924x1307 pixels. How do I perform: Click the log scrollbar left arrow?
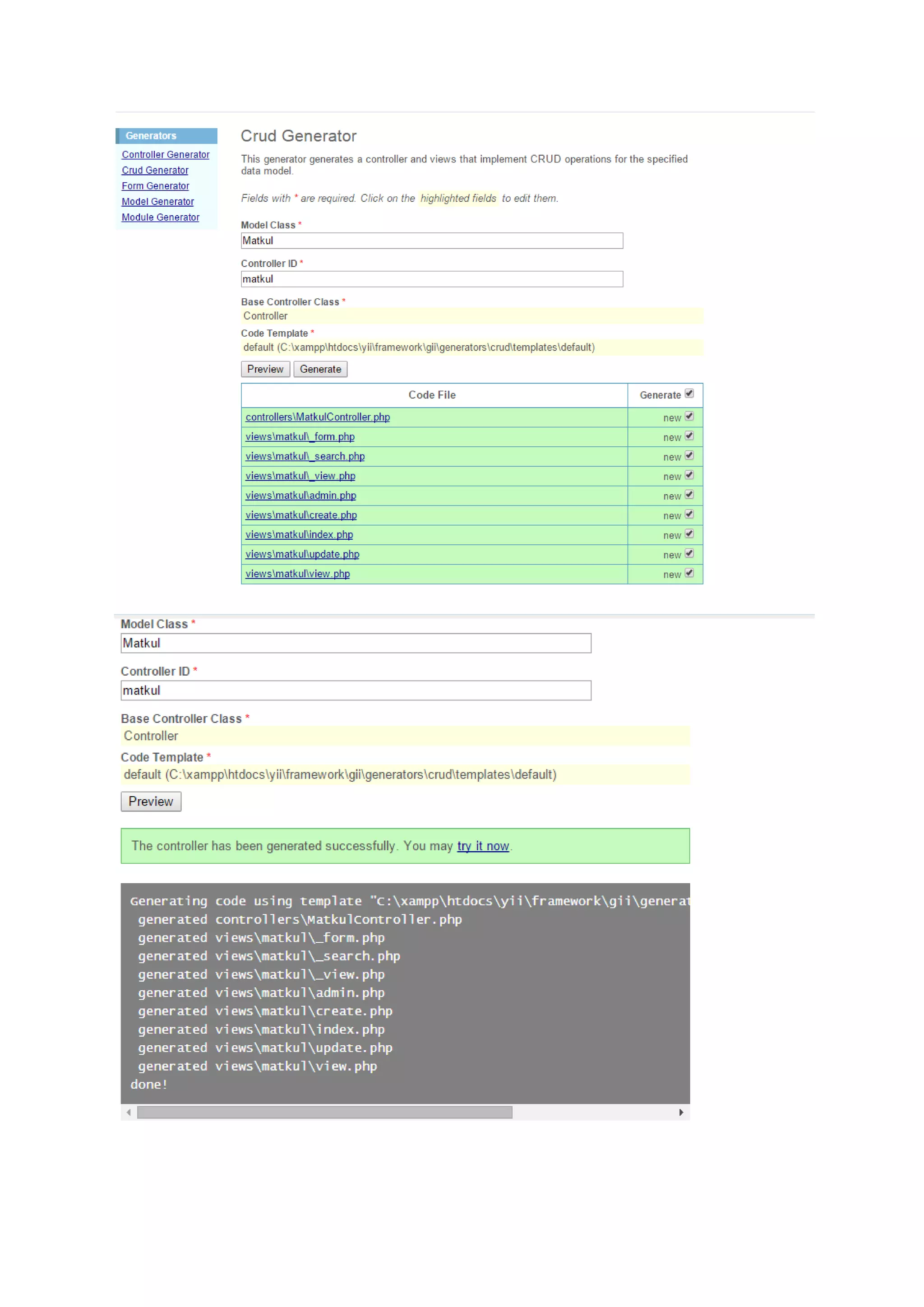129,1112
